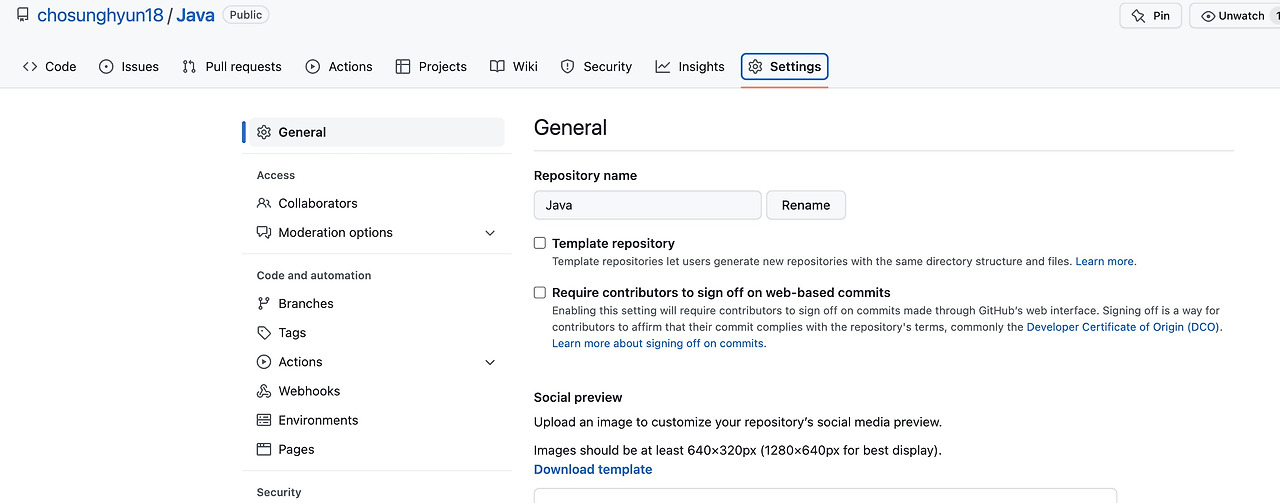The height and width of the screenshot is (503, 1280).
Task: Click the Actions play icon in top navigation
Action: pyautogui.click(x=313, y=67)
